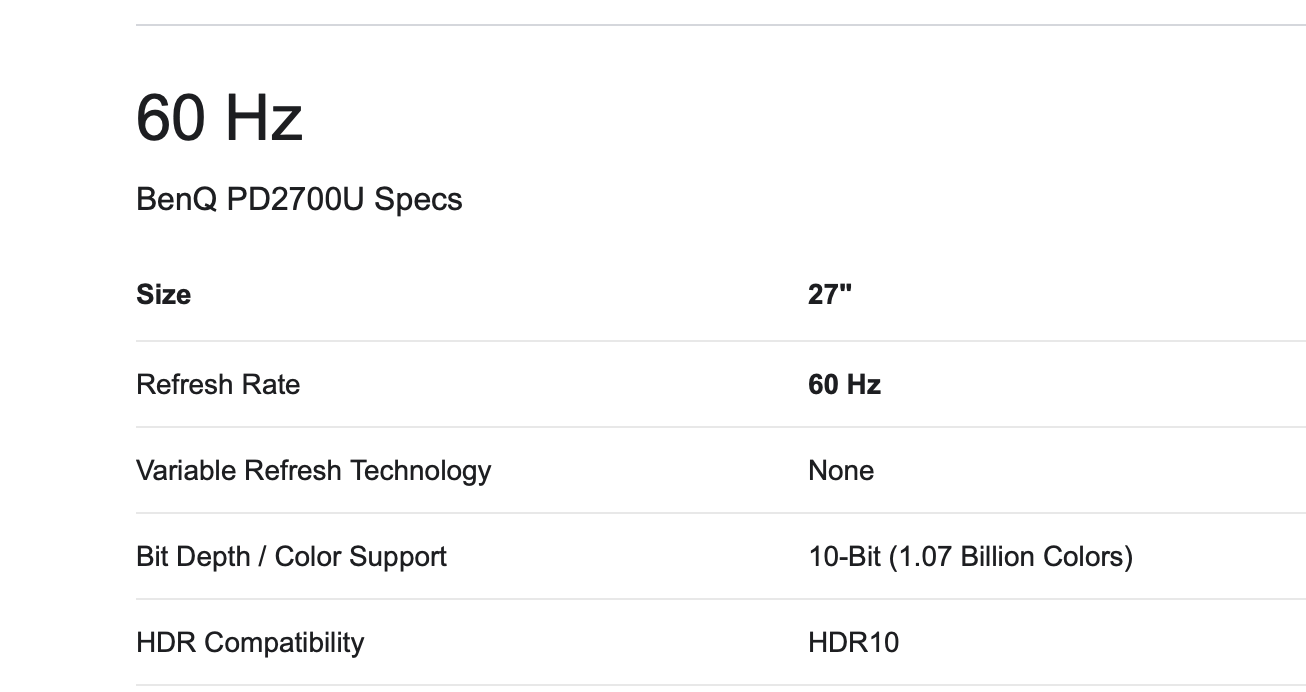Click the divider line above the heading
The image size is (1306, 692).
point(720,25)
